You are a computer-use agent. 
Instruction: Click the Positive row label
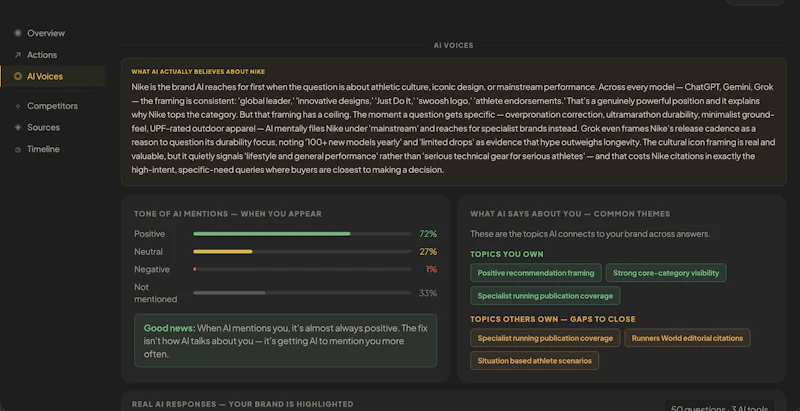(x=149, y=234)
